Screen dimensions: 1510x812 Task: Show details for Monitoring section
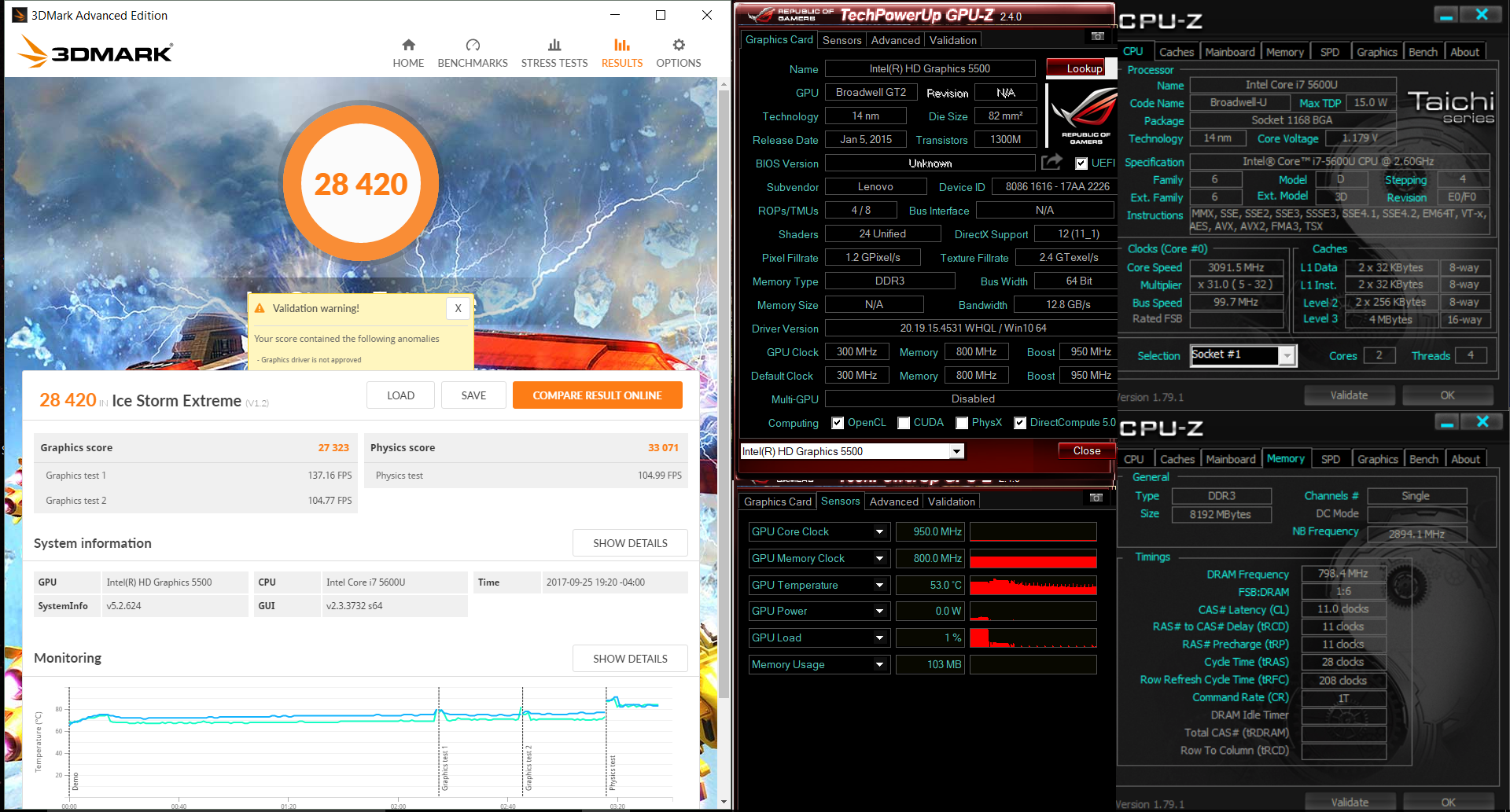pyautogui.click(x=630, y=659)
